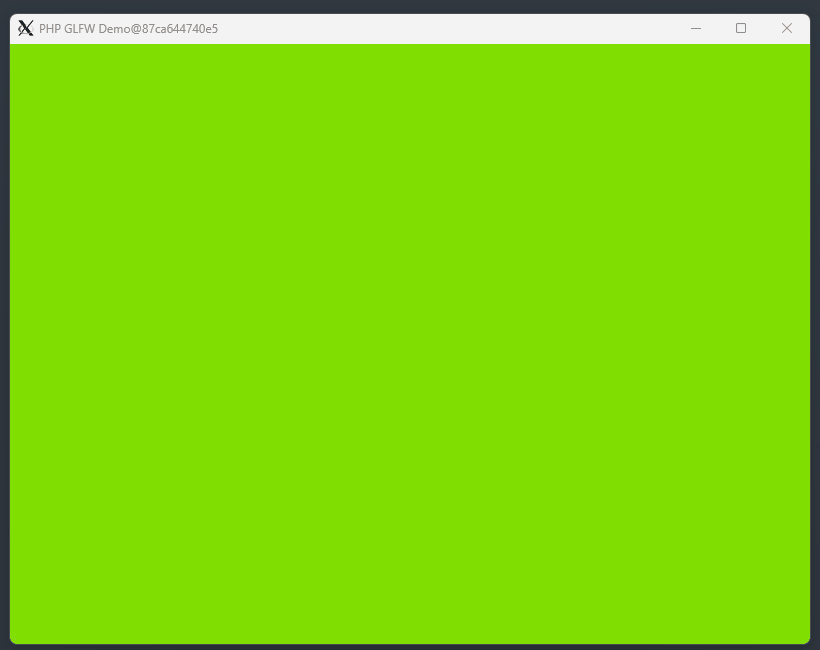Click the green canvas's bottom-left corner

point(14,639)
